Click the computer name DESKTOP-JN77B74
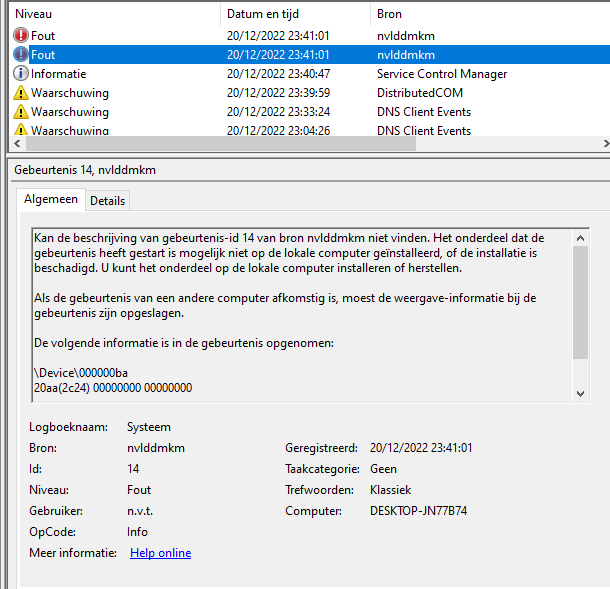The width and height of the screenshot is (610, 589). [418, 511]
